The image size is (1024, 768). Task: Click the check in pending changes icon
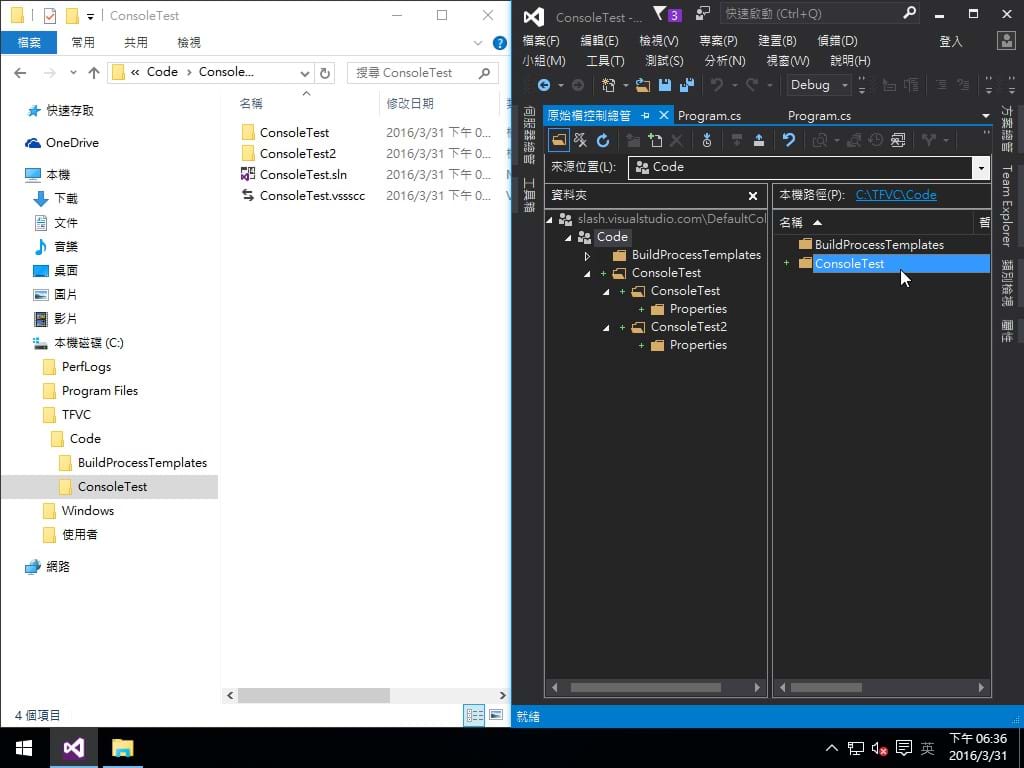point(759,140)
